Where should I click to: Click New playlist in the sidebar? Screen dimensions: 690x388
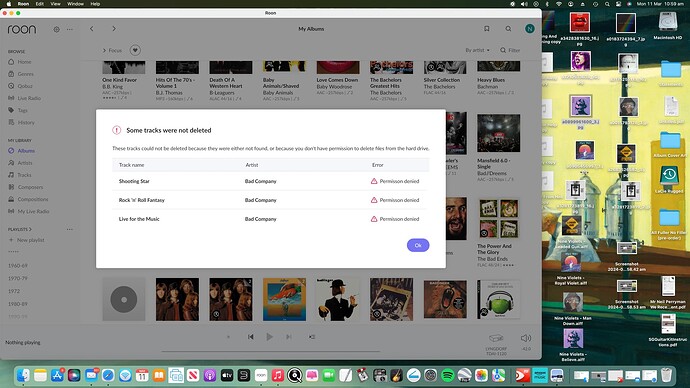pyautogui.click(x=26, y=240)
